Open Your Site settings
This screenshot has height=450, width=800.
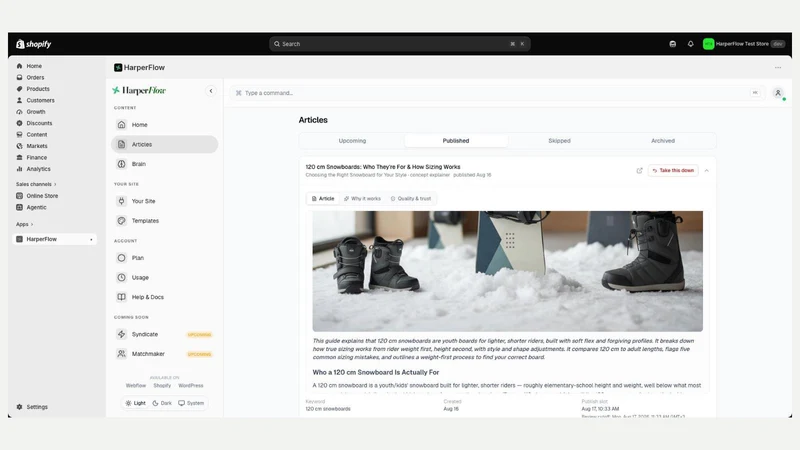click(x=164, y=201)
